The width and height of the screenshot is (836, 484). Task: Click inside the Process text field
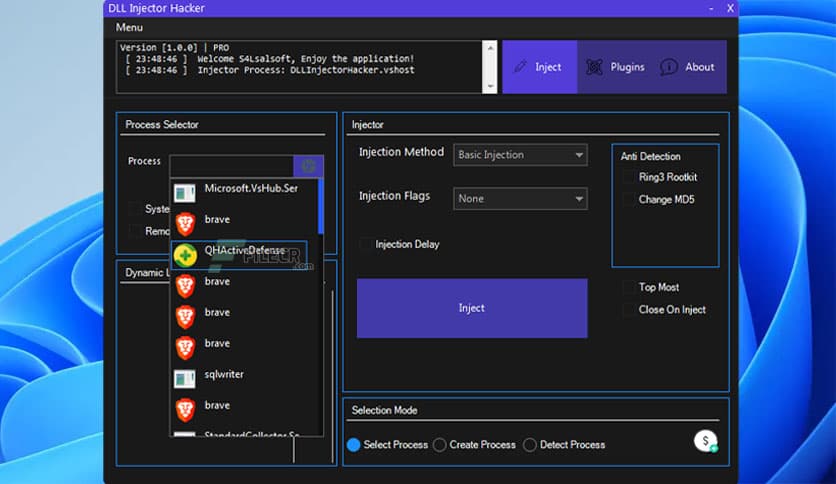coord(231,166)
